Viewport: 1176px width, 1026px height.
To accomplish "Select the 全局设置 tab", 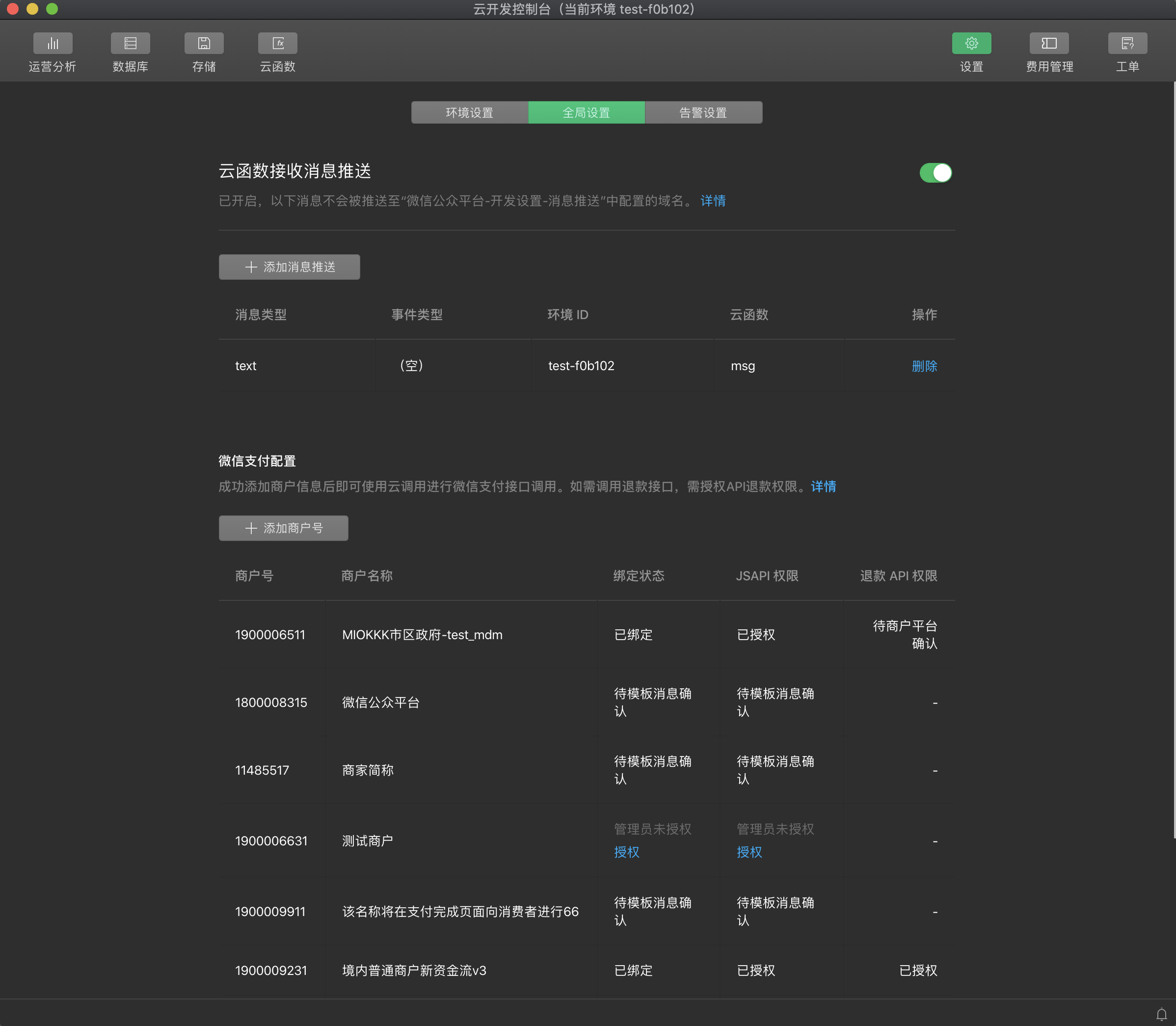I will click(587, 113).
